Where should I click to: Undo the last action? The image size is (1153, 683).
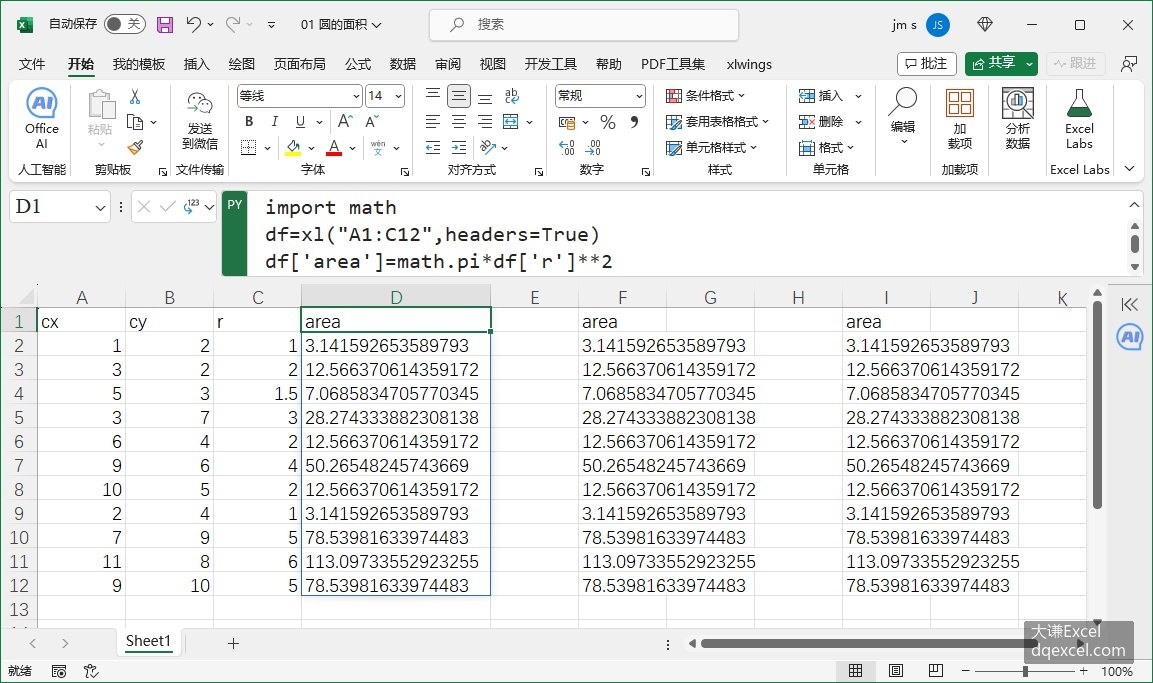[193, 24]
